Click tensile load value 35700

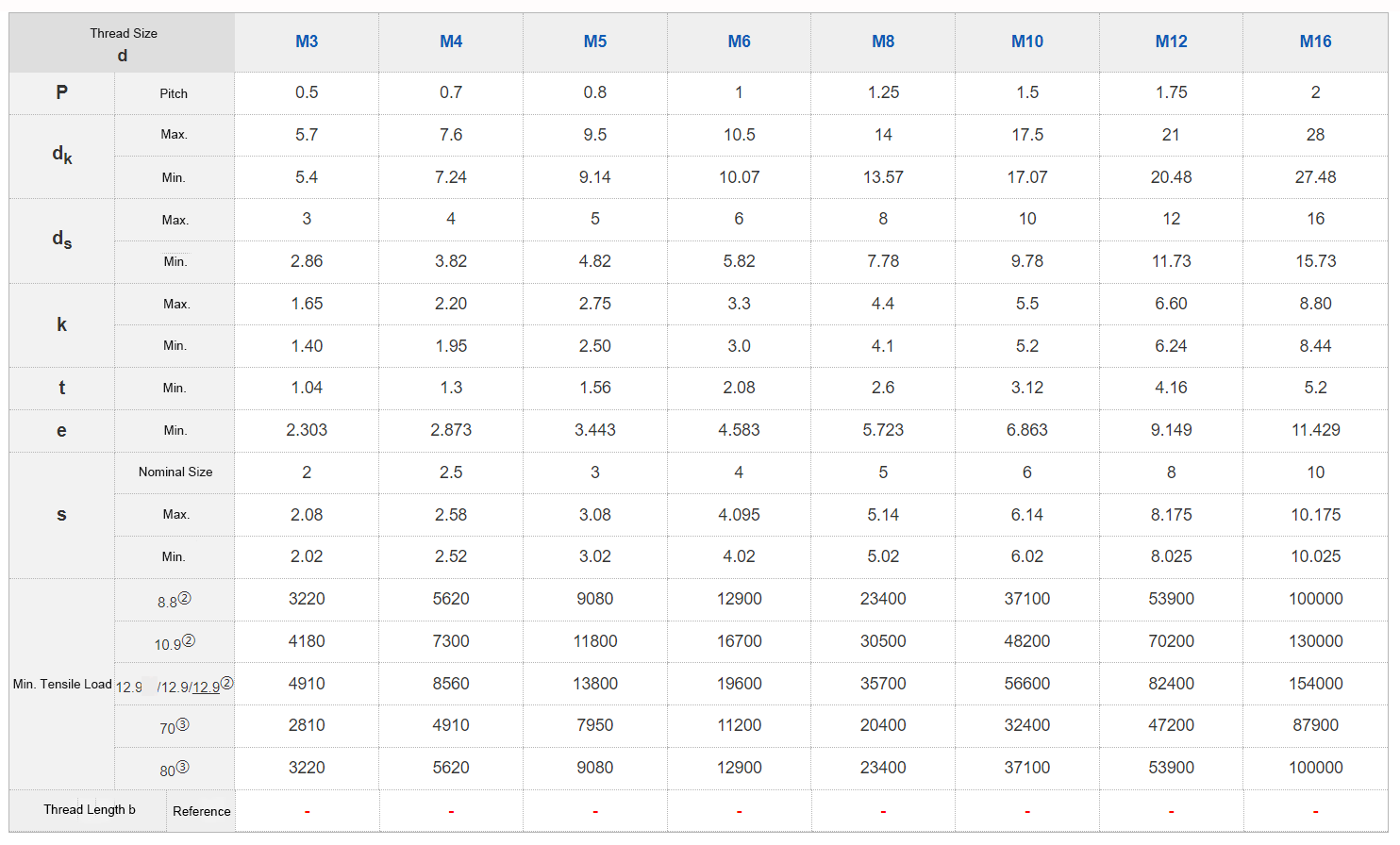point(883,684)
